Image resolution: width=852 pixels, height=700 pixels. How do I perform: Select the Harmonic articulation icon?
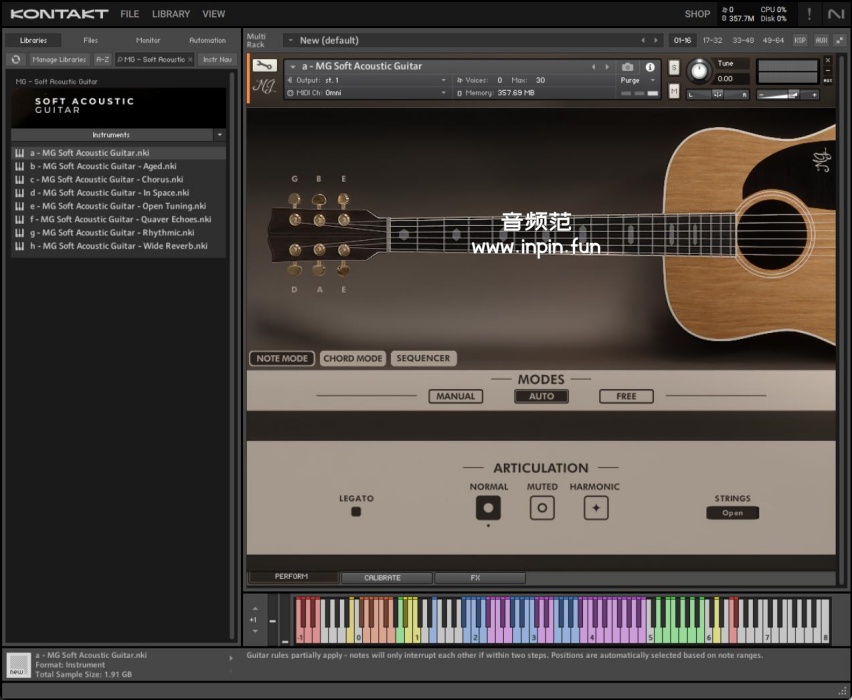pos(596,508)
